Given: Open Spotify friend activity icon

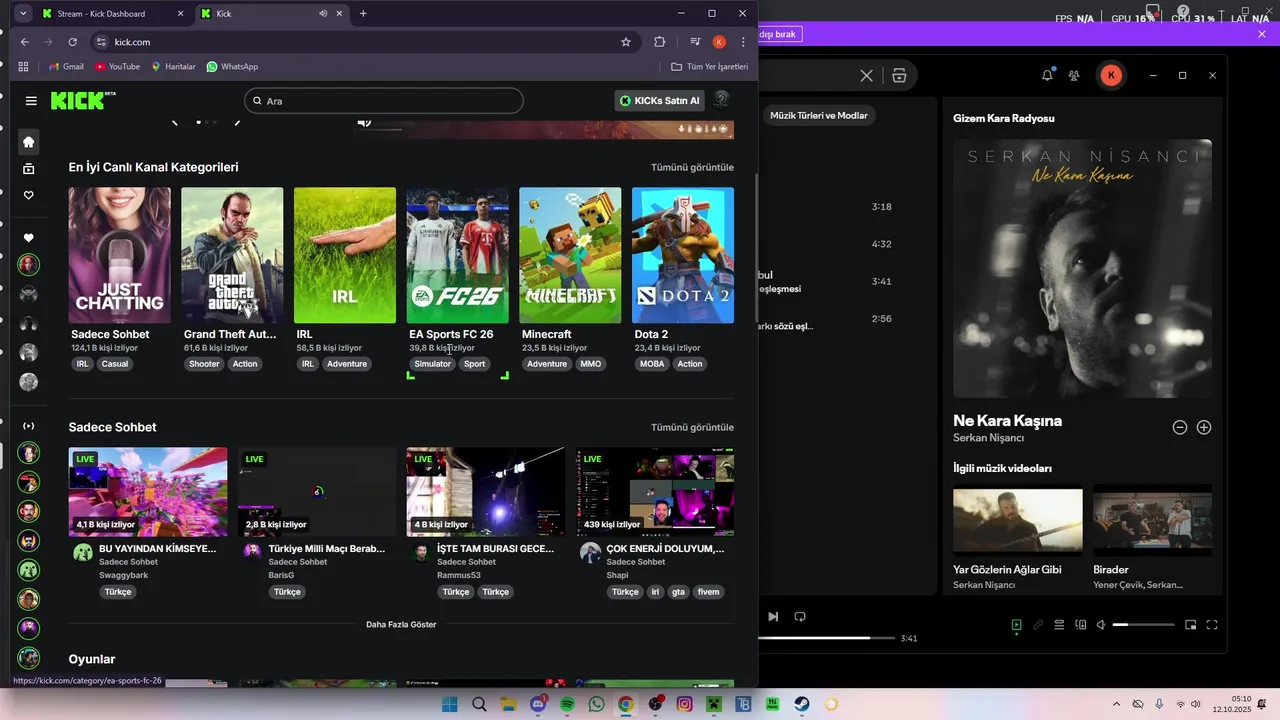Looking at the screenshot, I should tap(1074, 75).
